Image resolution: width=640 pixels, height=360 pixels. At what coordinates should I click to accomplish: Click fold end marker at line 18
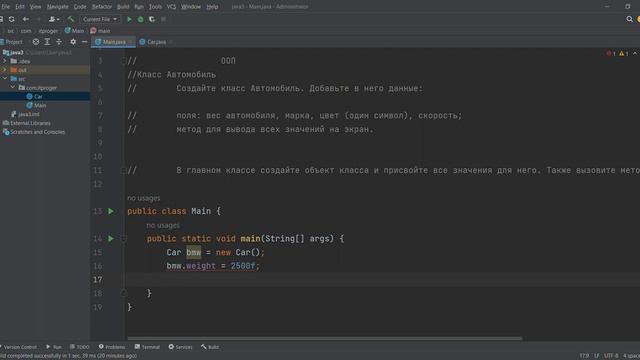pyautogui.click(x=123, y=293)
